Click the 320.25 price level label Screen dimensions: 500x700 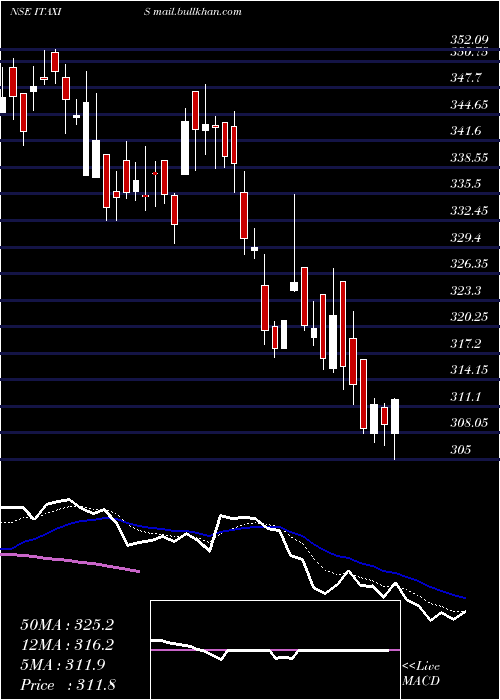point(469,317)
